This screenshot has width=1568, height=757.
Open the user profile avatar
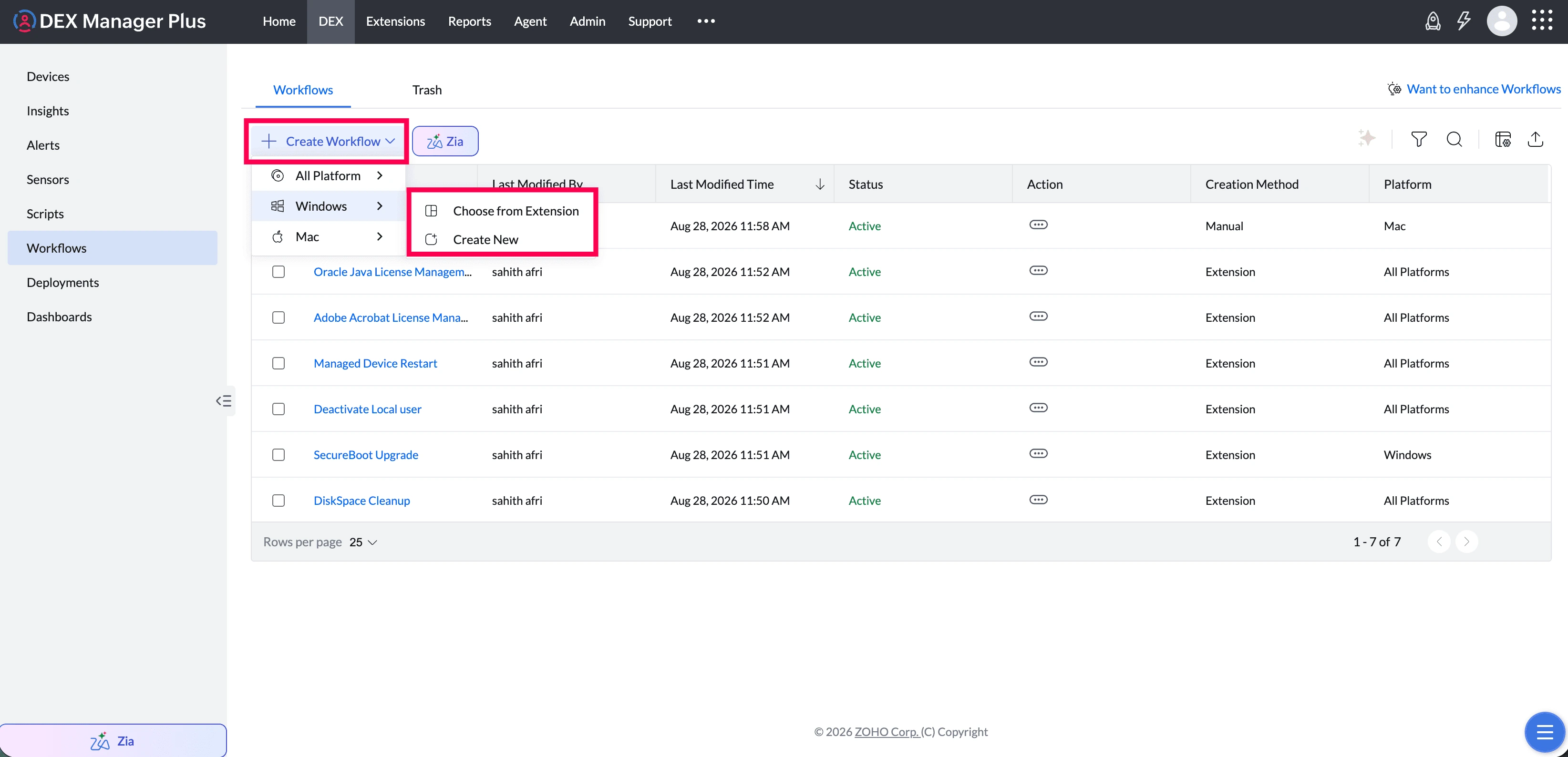click(x=1502, y=21)
